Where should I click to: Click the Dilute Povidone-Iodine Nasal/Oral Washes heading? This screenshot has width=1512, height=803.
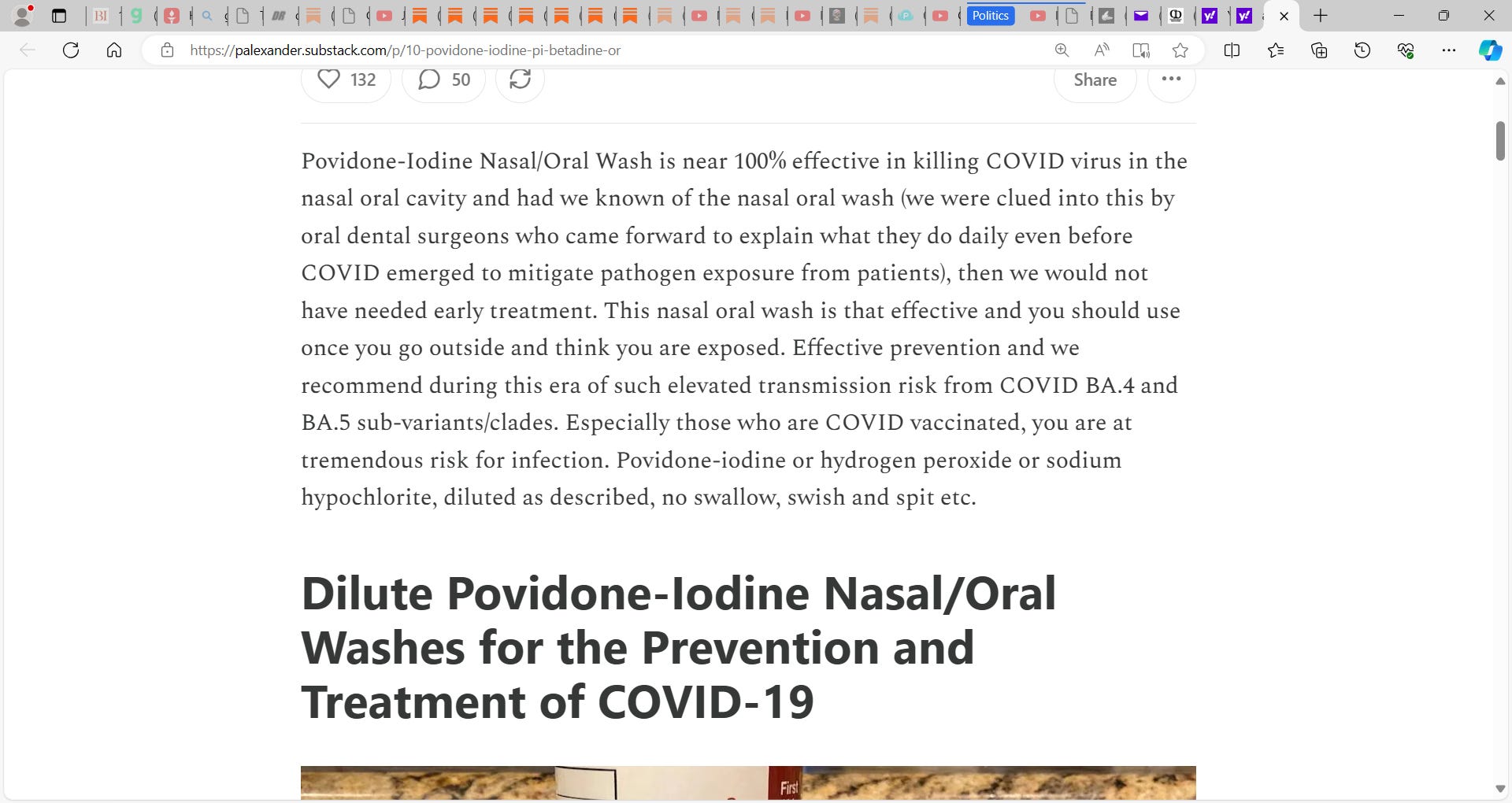[x=678, y=647]
